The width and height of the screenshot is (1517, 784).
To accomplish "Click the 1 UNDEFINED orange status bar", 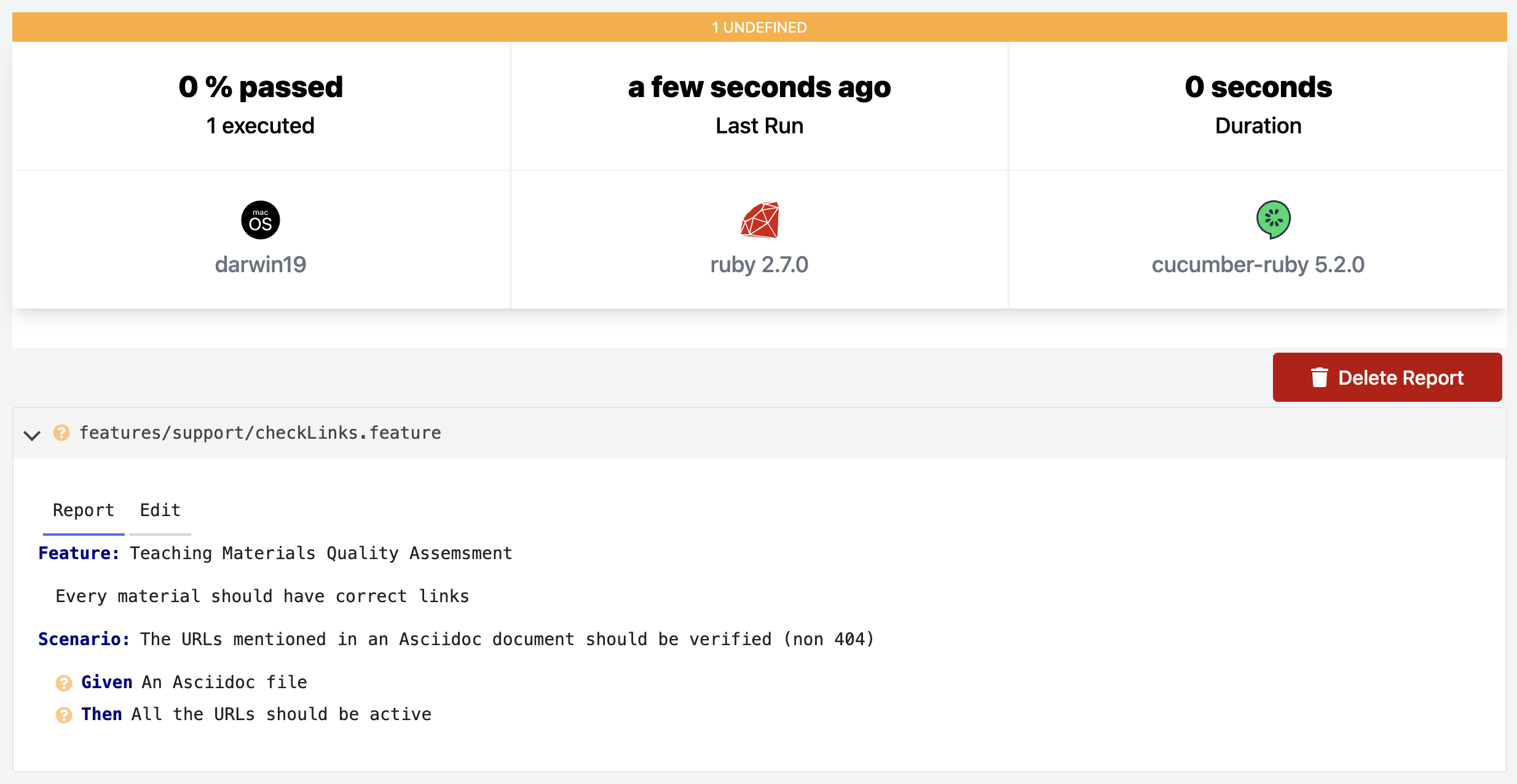I will coord(760,27).
